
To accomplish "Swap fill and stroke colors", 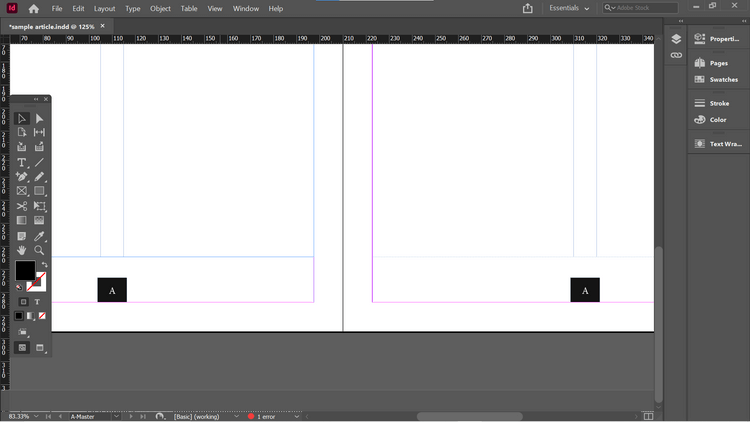I will [44, 265].
